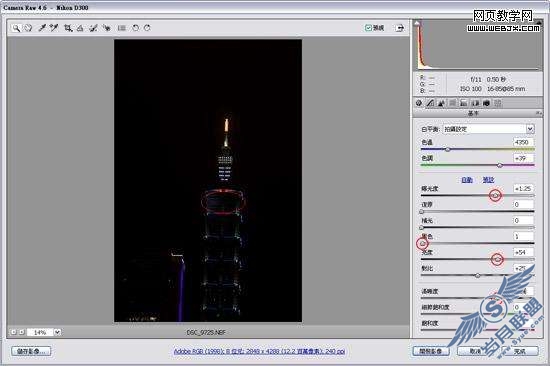Click the Tint (色調) slider handle
The width and height of the screenshot is (550, 366).
tap(500, 165)
